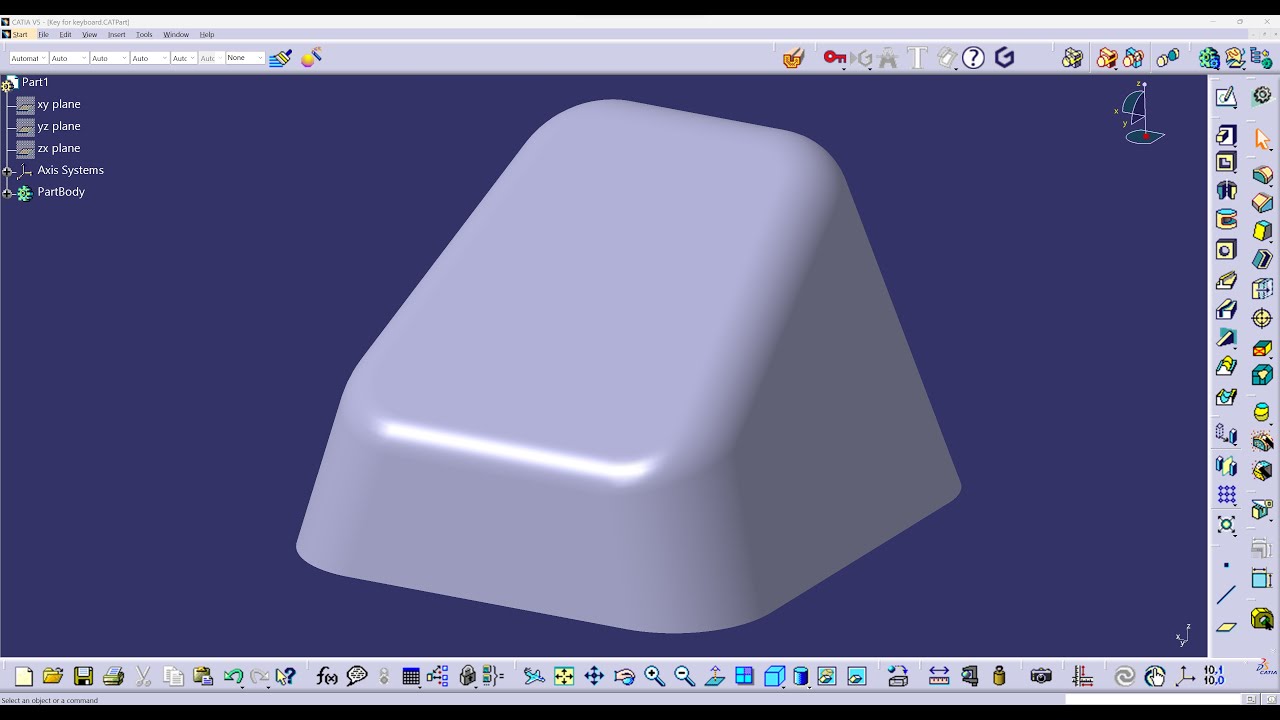Select the Edge Fillet tool
The height and width of the screenshot is (720, 1280).
tap(1262, 176)
